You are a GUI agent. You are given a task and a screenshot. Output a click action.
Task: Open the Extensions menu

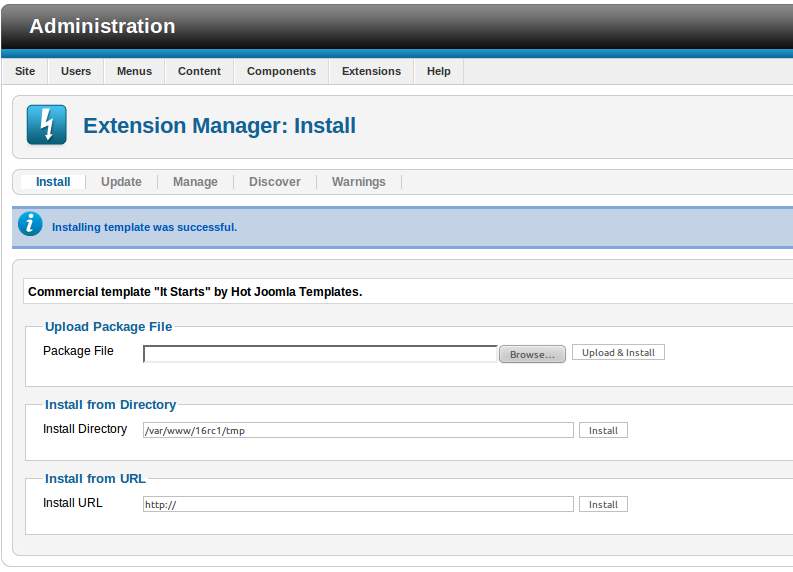click(x=371, y=71)
